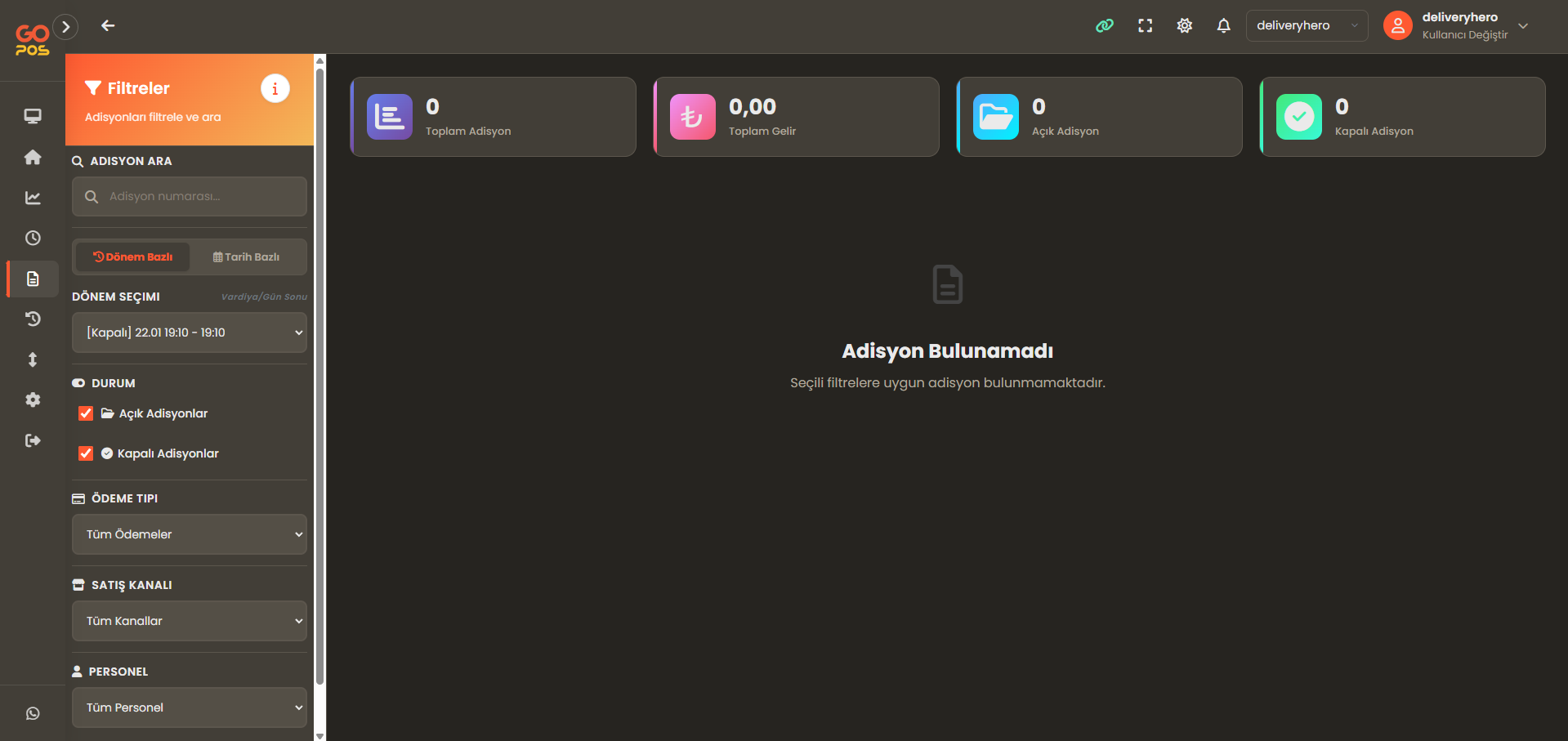Click the scrollbar down arrow
Viewport: 1568px width, 741px height.
[320, 735]
